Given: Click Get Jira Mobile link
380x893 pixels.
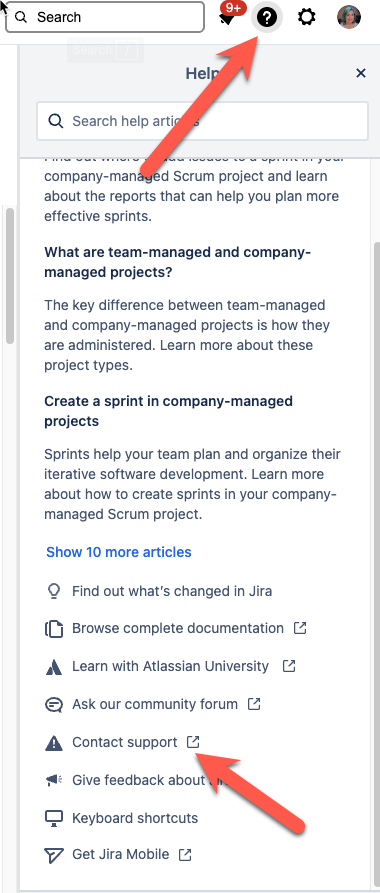Looking at the screenshot, I should [121, 854].
